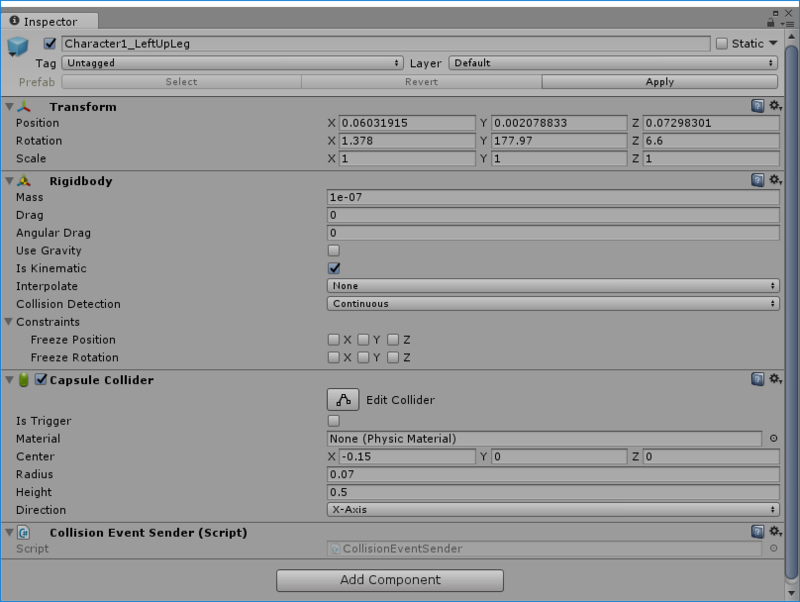Viewport: 800px width, 602px height.
Task: Open Transform component help icon
Action: pyautogui.click(x=758, y=106)
